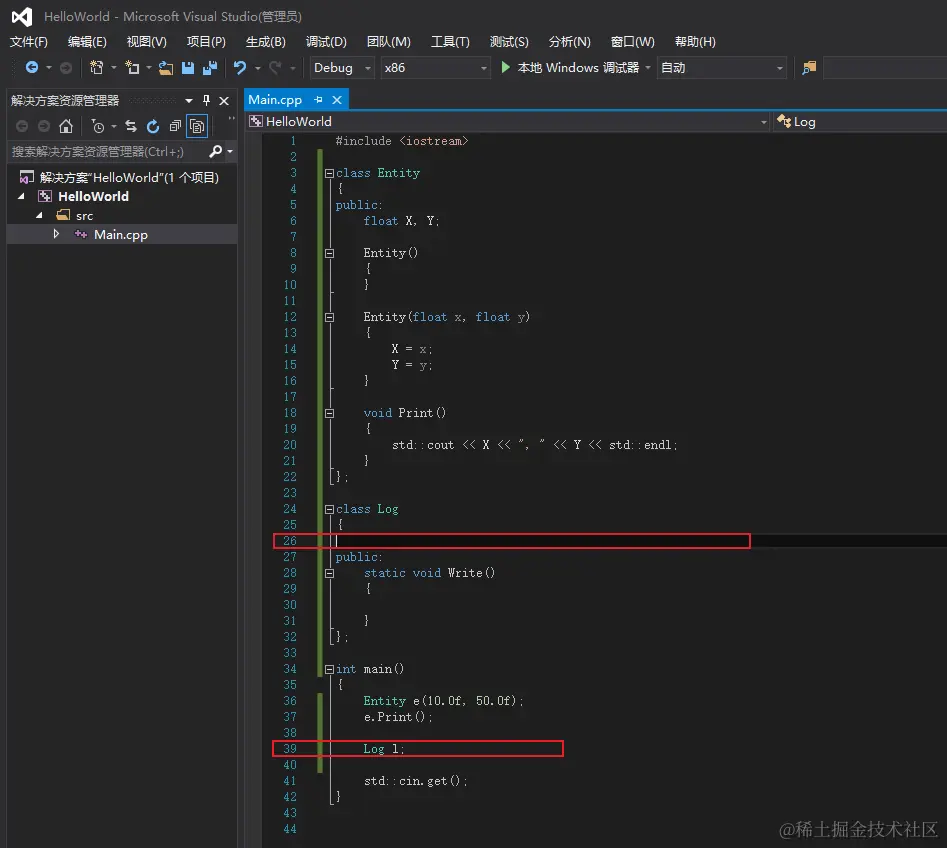Image resolution: width=947 pixels, height=848 pixels.
Task: Expand the Main.cpp tree node
Action: tap(57, 234)
